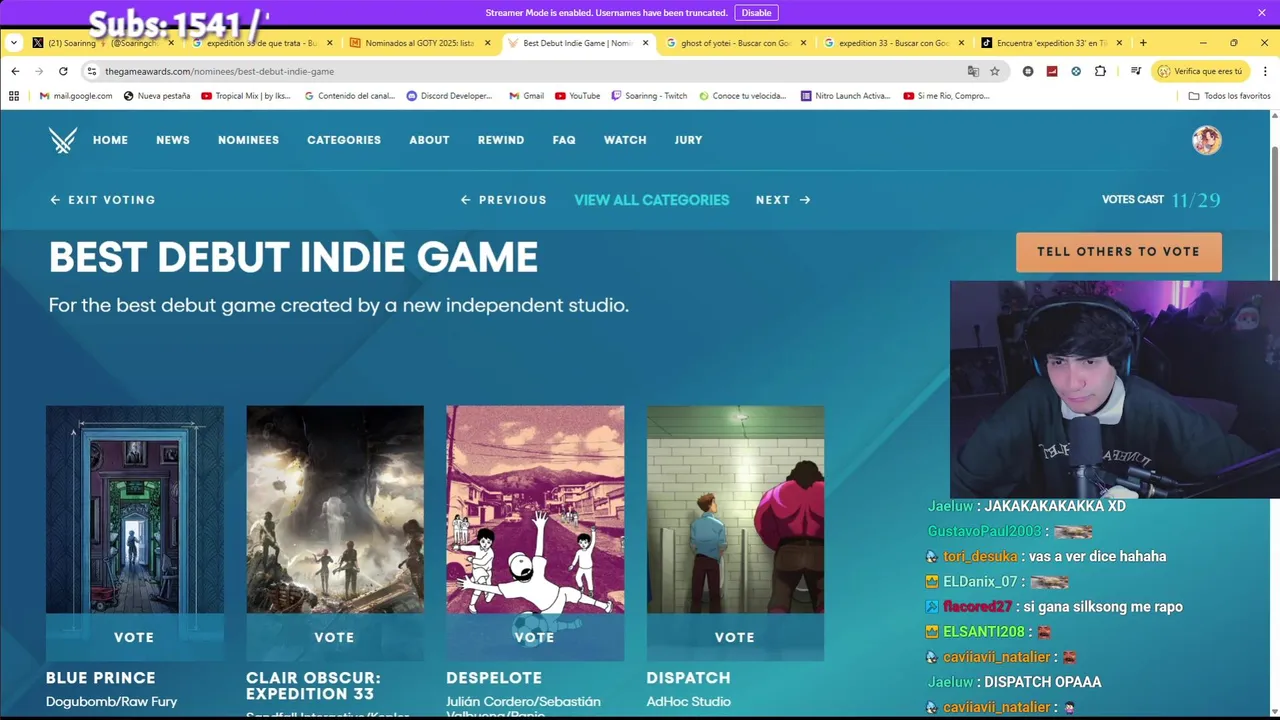Open Nitro Launch Activa bookmark
1280x720 pixels.
845,96
